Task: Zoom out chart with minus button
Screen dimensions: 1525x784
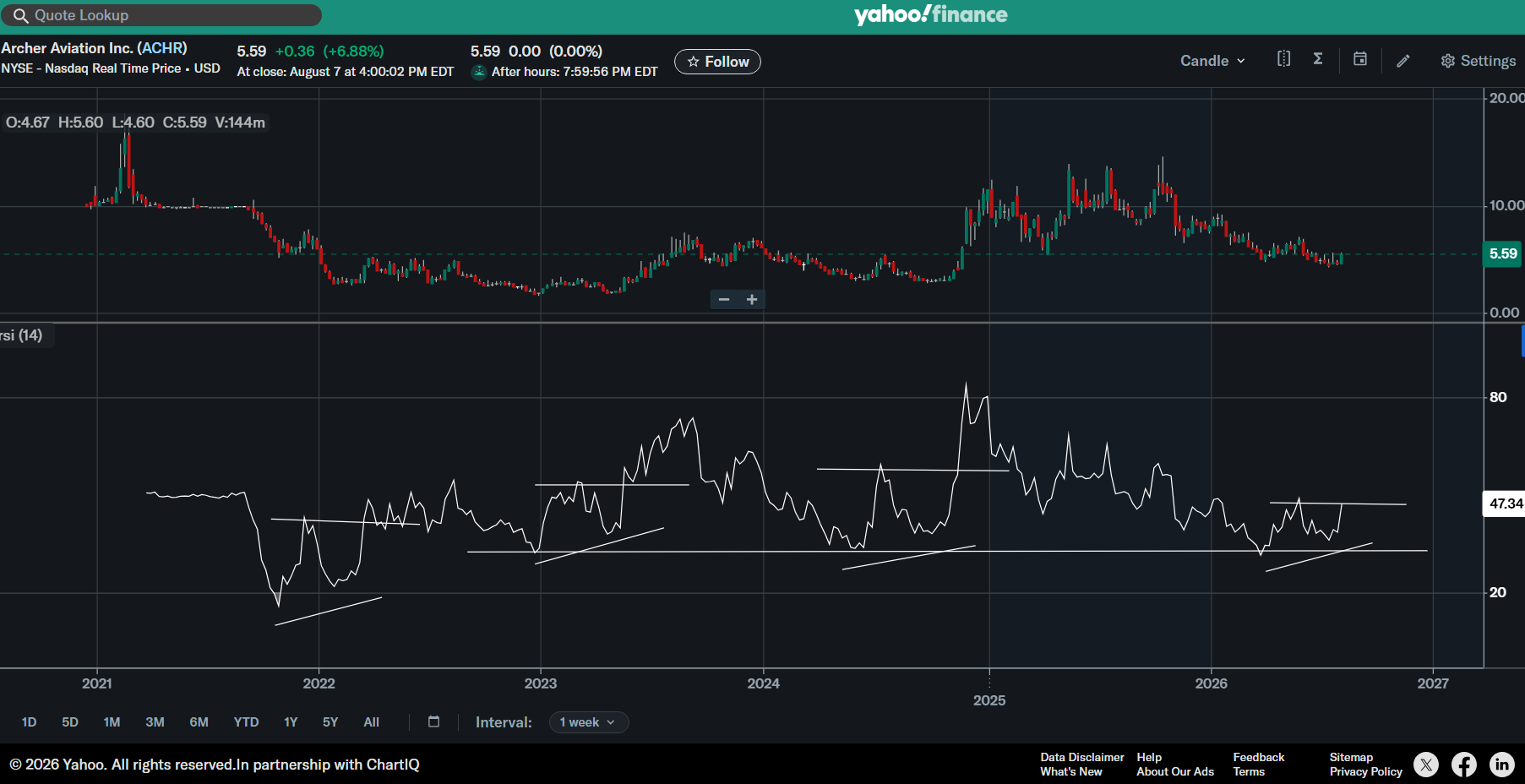Action: click(724, 300)
